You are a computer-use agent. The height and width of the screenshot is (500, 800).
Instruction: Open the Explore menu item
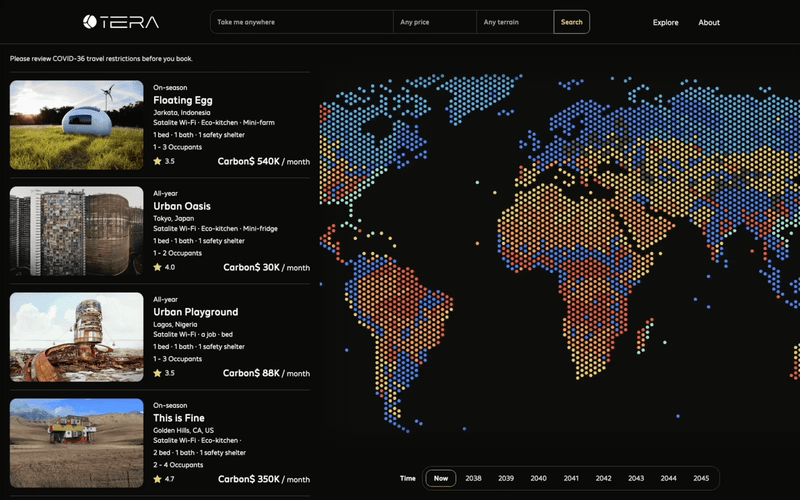[665, 22]
